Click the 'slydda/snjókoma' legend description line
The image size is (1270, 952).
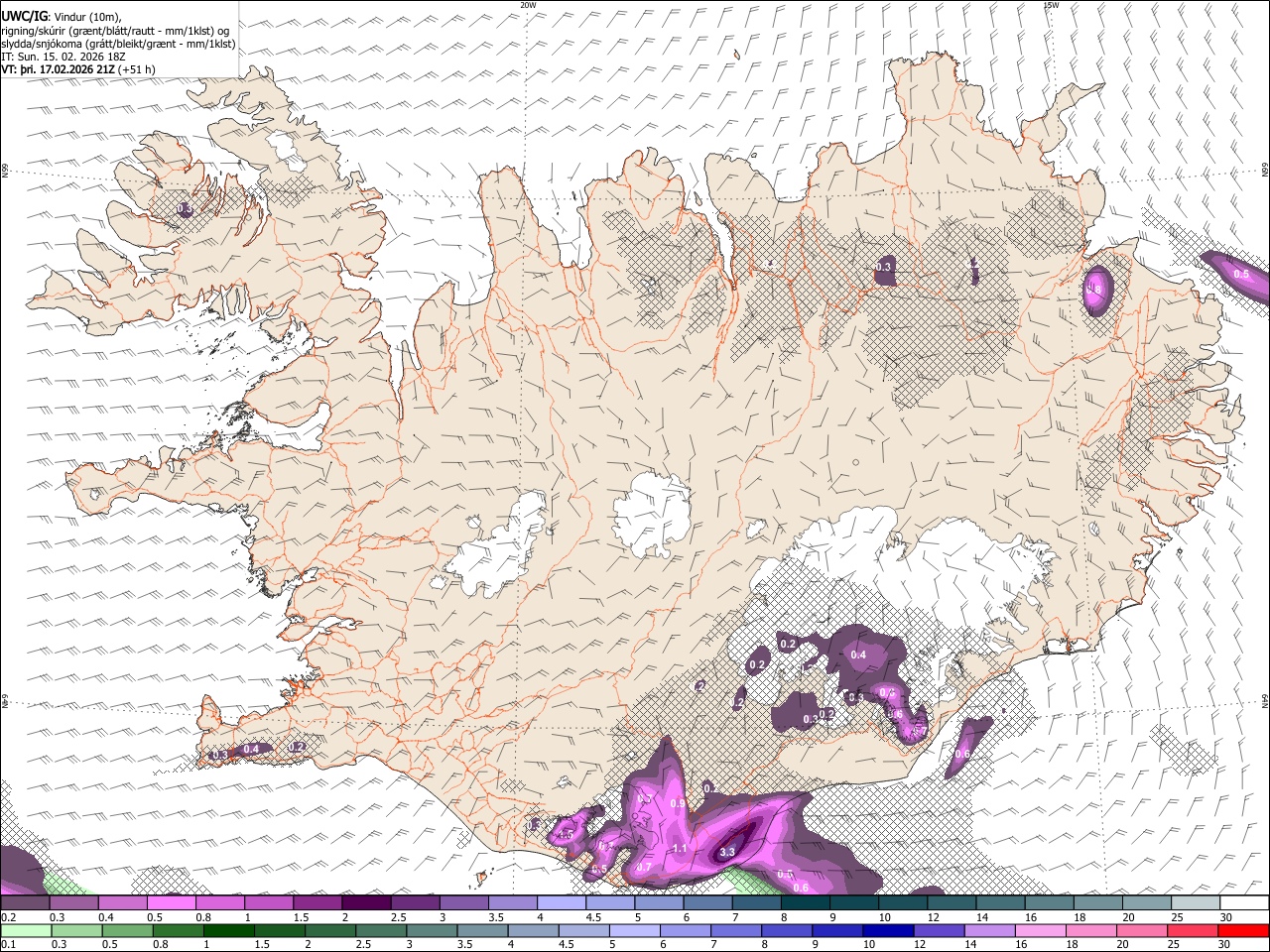(119, 44)
